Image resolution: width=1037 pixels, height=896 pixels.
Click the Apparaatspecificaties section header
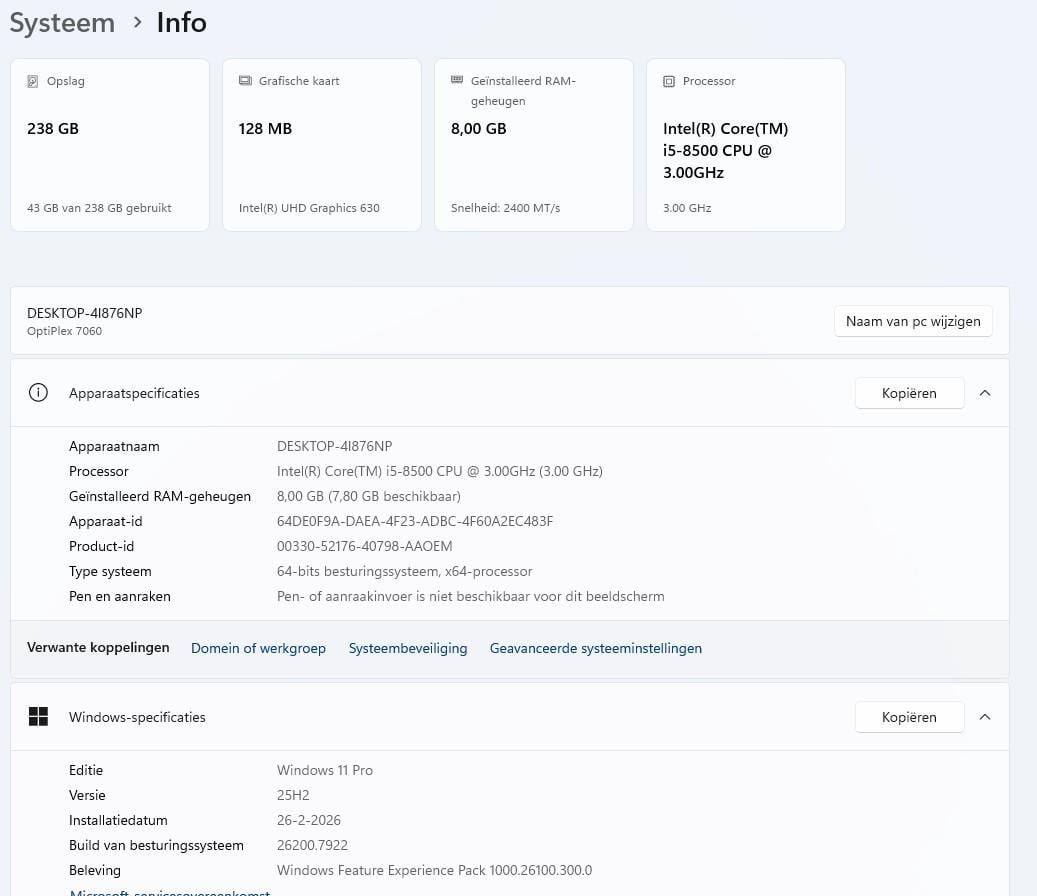click(134, 393)
